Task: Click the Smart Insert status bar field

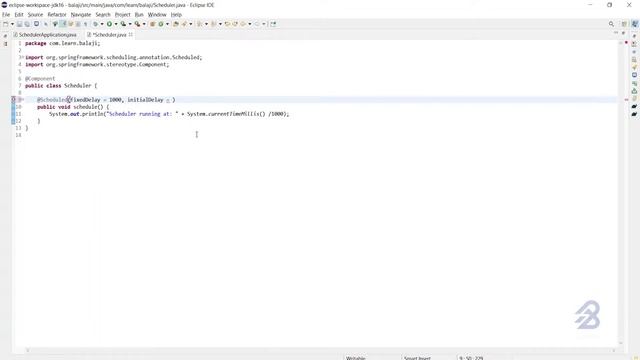Action: click(417, 358)
